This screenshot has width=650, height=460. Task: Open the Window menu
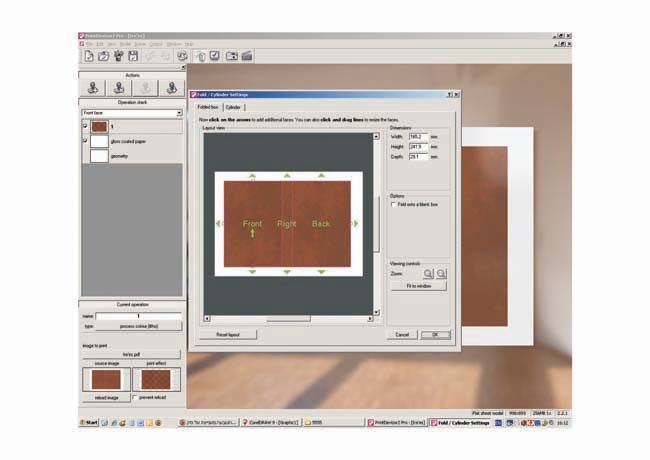coord(174,44)
